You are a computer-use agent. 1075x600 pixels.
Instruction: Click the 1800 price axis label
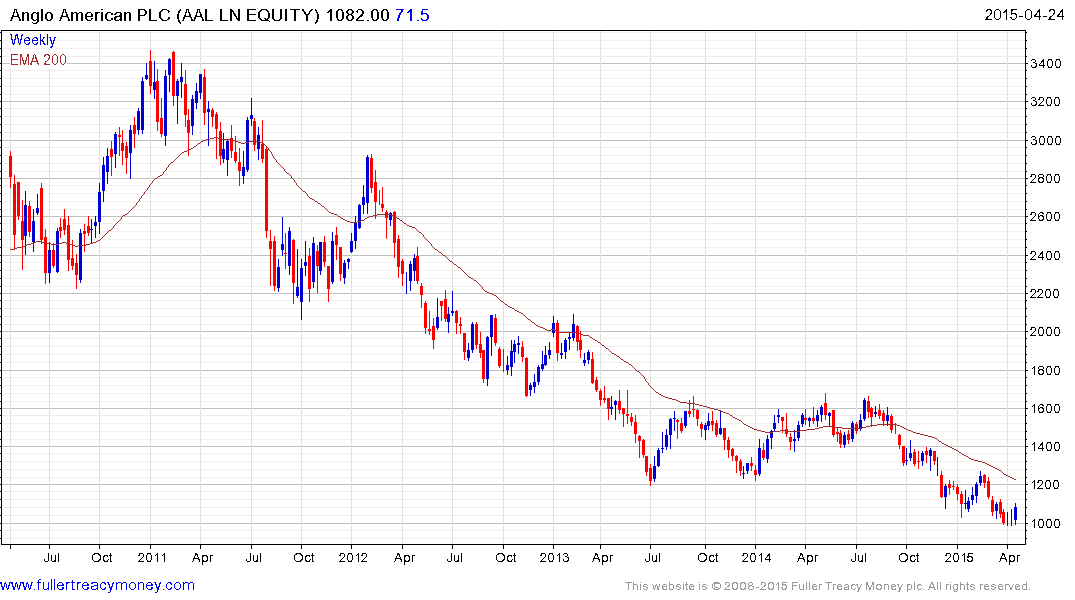point(1046,371)
